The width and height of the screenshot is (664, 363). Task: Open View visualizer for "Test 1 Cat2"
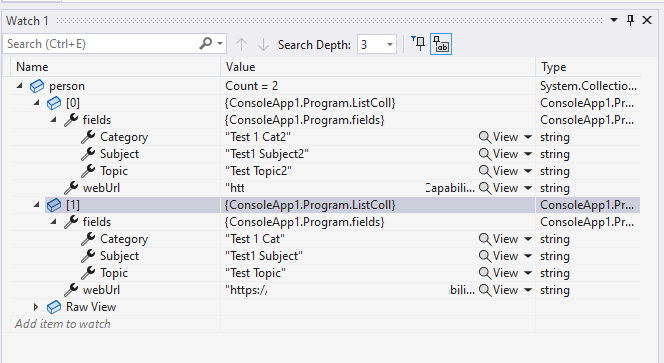(498, 137)
